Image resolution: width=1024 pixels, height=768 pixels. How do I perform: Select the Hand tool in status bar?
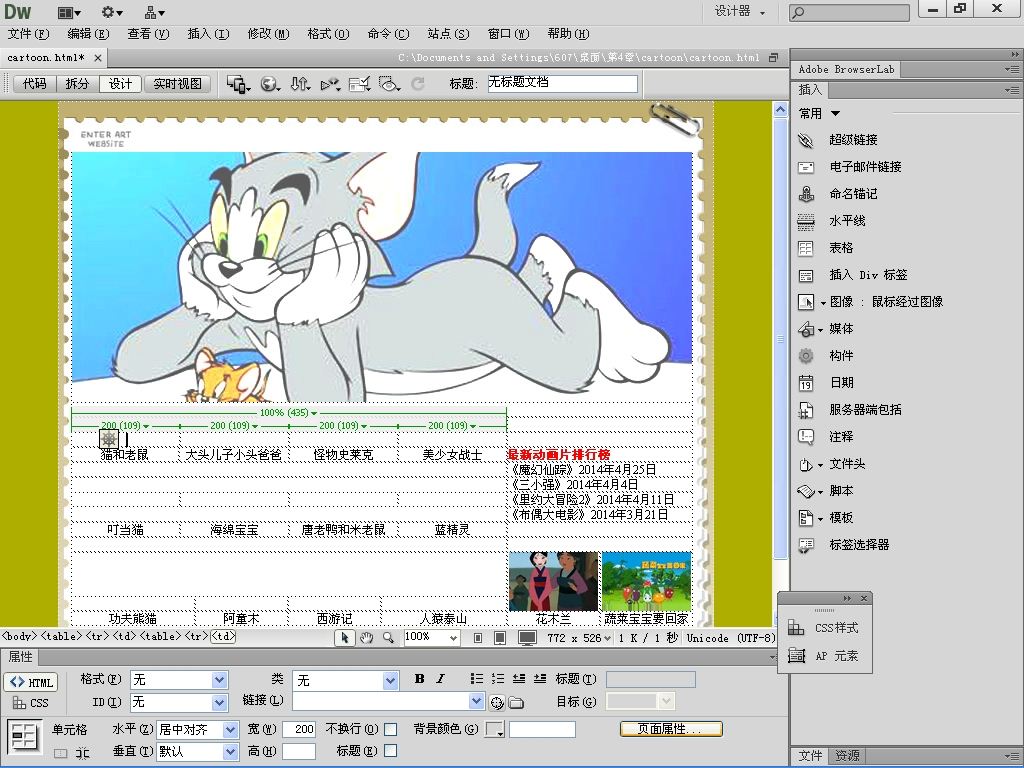pyautogui.click(x=366, y=638)
